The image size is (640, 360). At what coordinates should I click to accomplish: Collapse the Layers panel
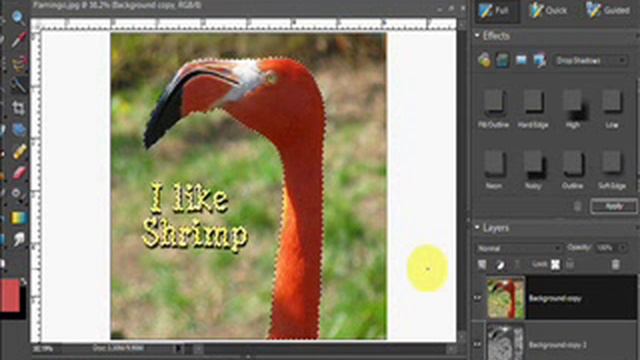pos(477,227)
